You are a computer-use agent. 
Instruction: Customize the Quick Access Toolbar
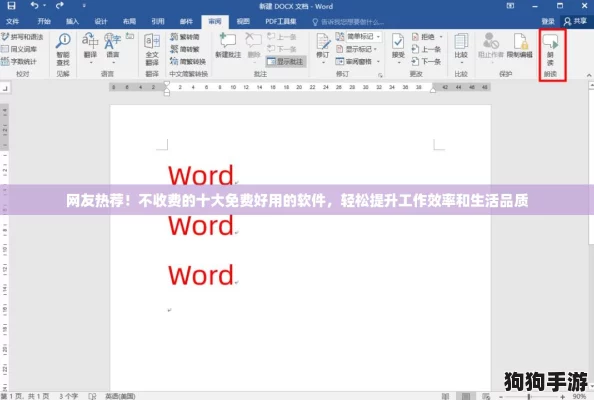pos(84,6)
